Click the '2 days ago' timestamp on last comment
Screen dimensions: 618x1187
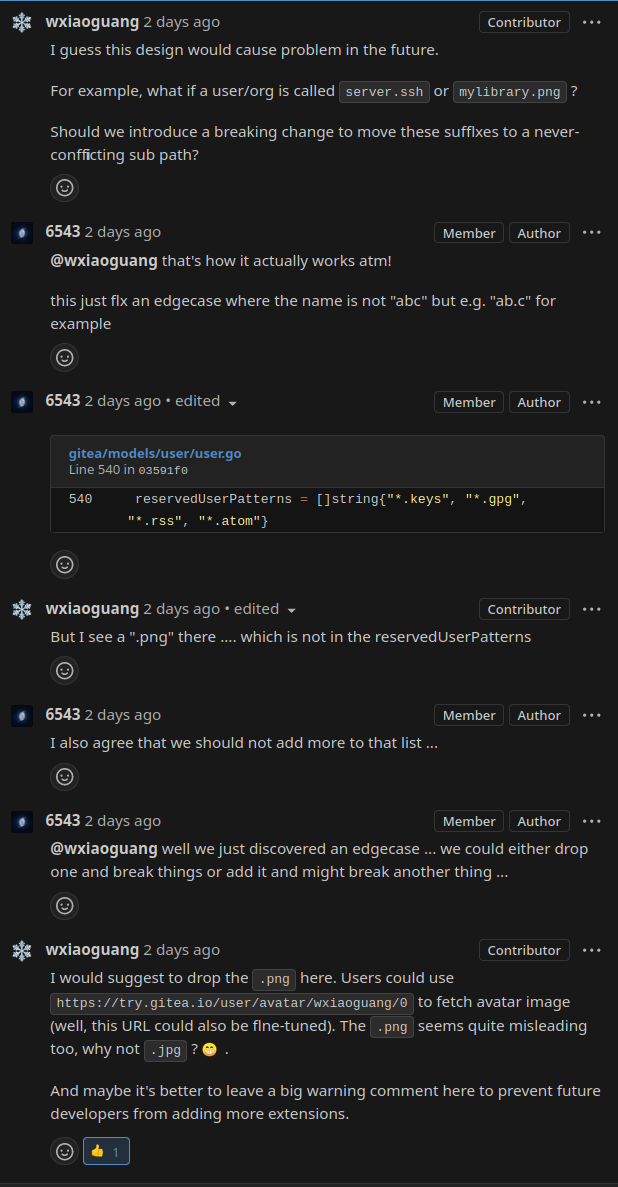click(182, 949)
